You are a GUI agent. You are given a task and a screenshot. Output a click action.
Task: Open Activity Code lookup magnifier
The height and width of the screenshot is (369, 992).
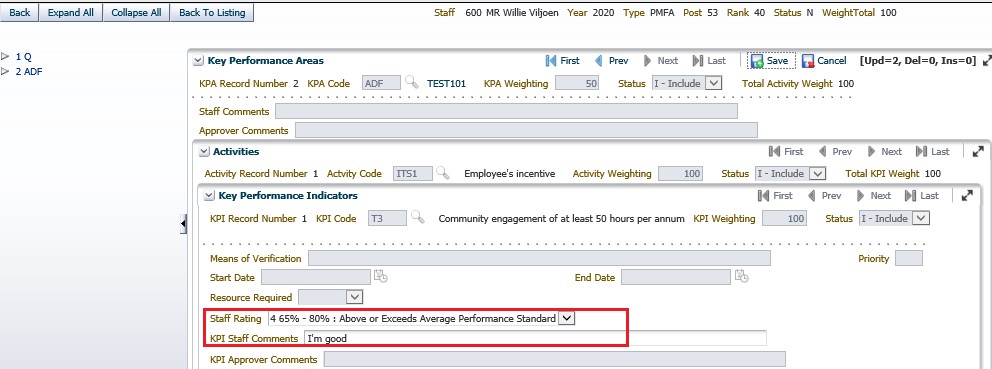tap(443, 173)
